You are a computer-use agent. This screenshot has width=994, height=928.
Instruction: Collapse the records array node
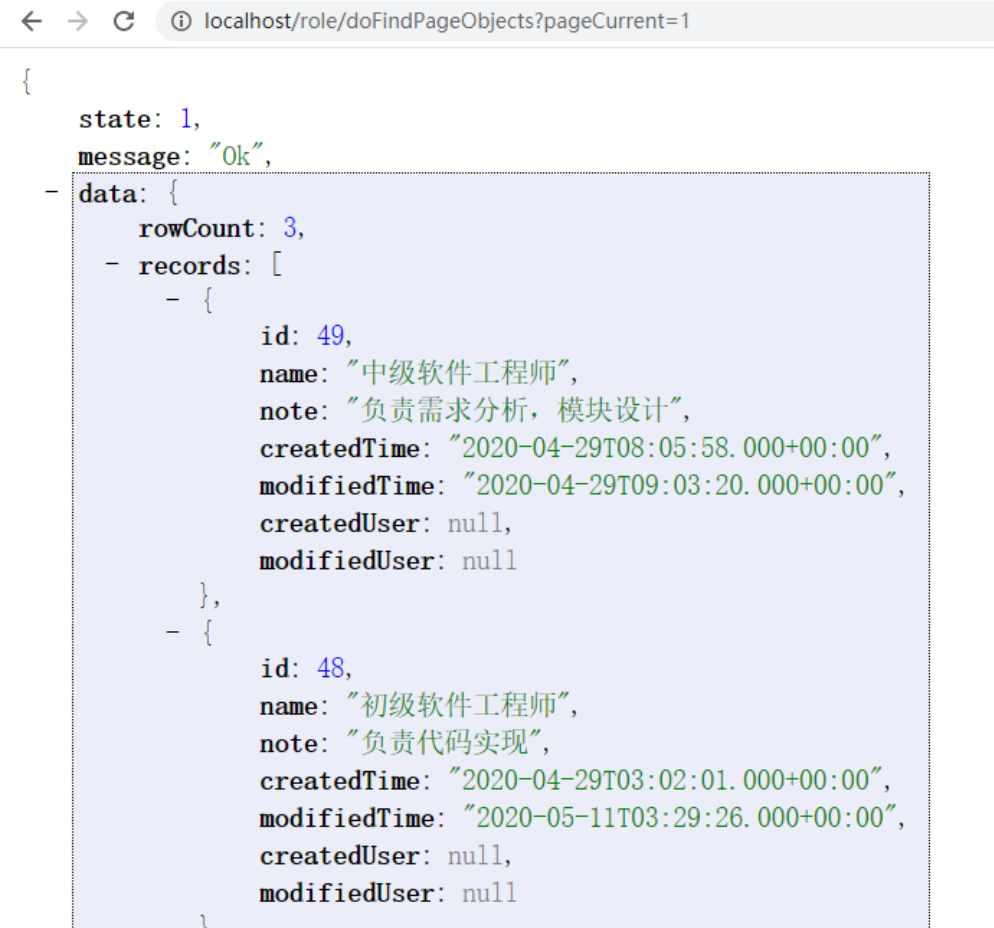click(112, 263)
